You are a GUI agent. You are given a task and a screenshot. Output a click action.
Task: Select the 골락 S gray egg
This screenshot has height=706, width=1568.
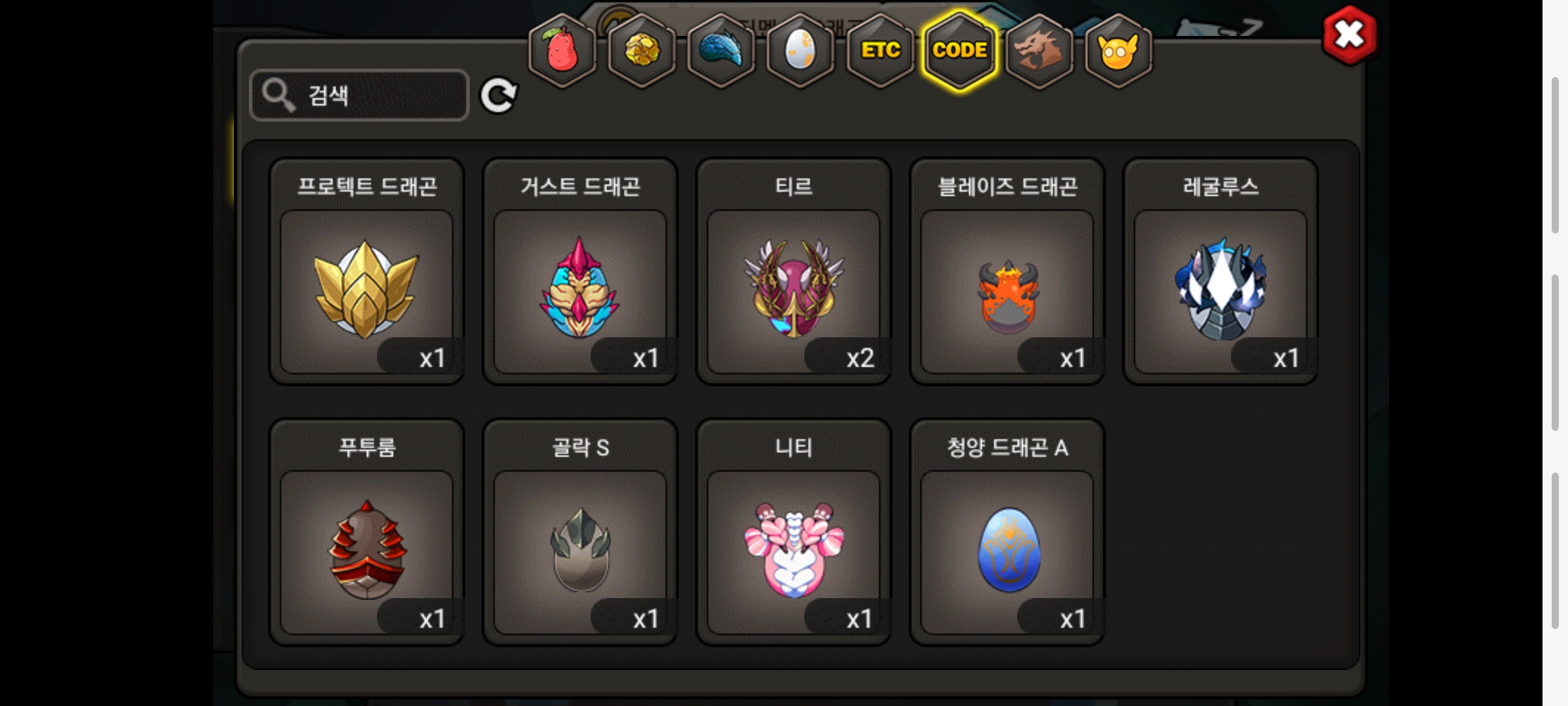[580, 532]
